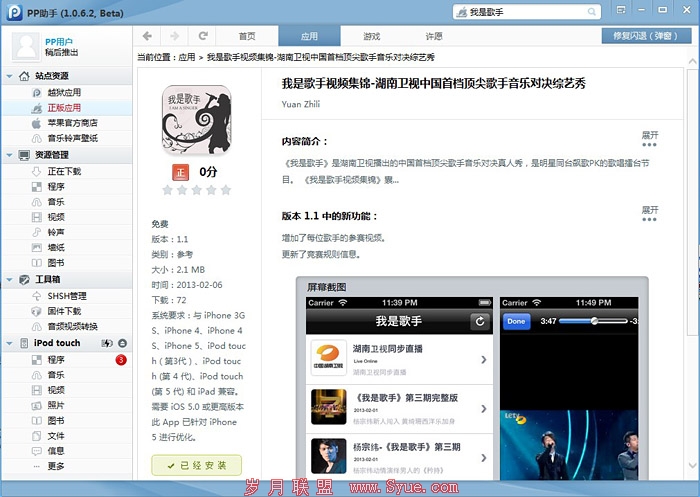
Task: Open 固件下载 tool
Action: click(67, 311)
